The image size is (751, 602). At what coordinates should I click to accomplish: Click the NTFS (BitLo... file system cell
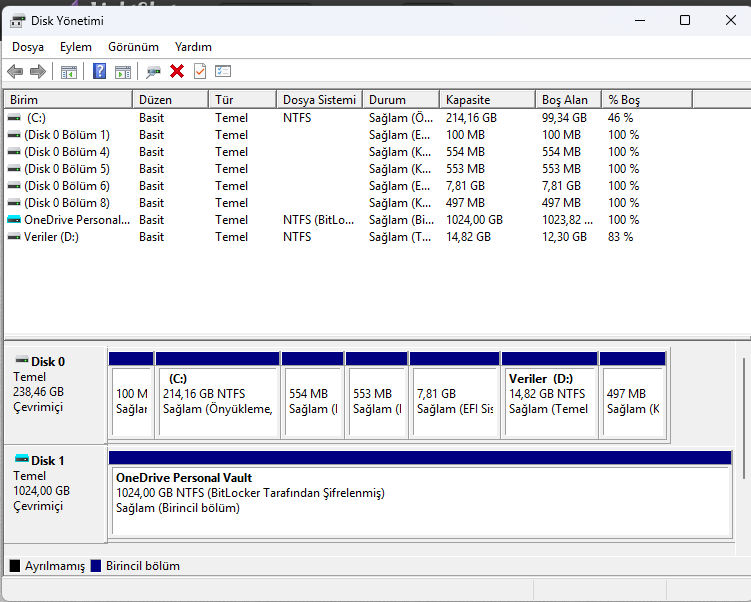point(319,220)
